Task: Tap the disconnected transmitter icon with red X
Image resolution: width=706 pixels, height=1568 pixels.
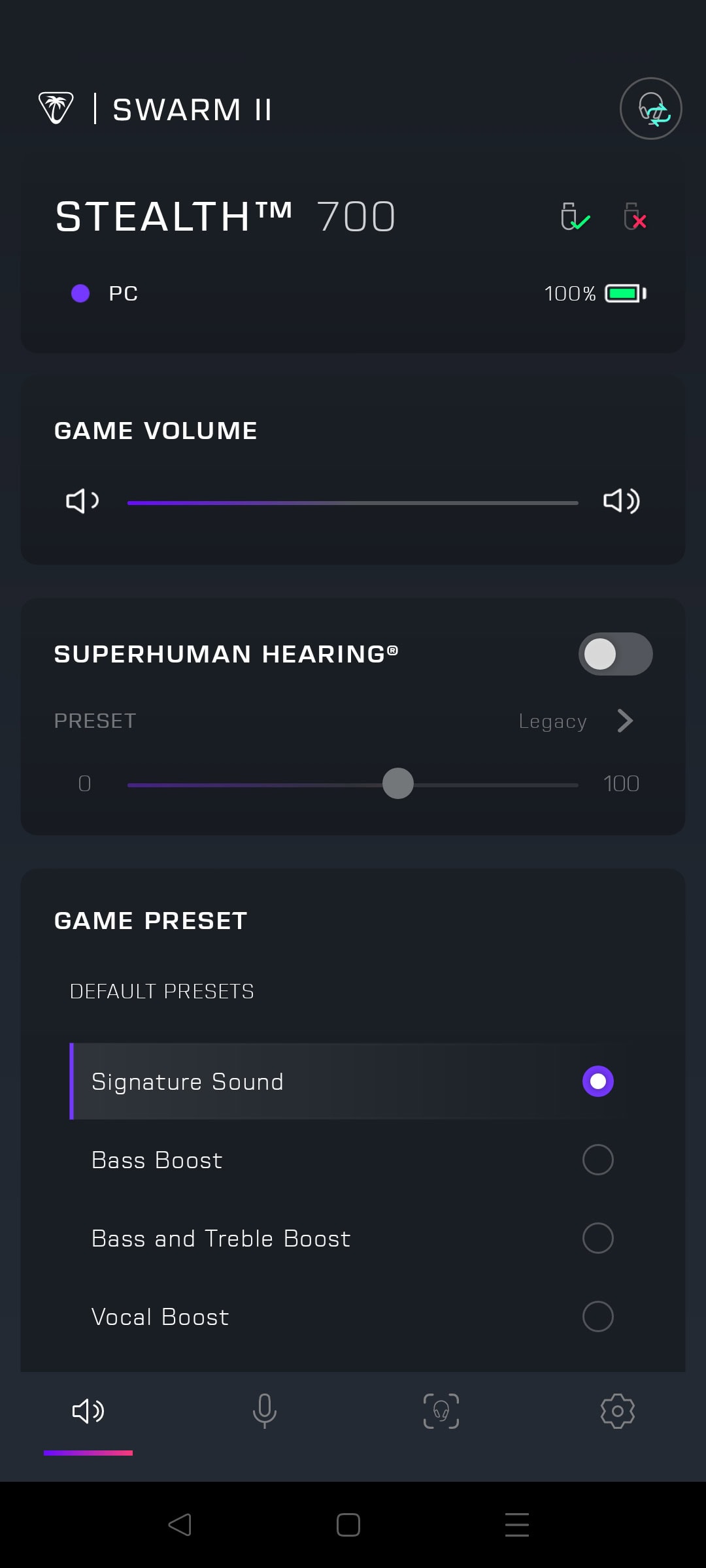Action: pos(635,217)
